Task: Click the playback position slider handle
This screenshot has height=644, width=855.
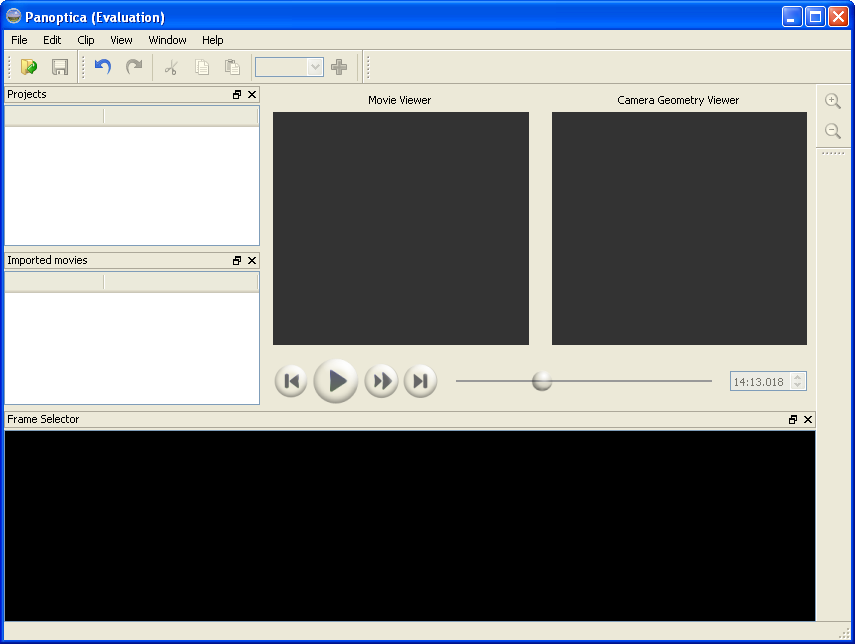Action: [x=542, y=381]
